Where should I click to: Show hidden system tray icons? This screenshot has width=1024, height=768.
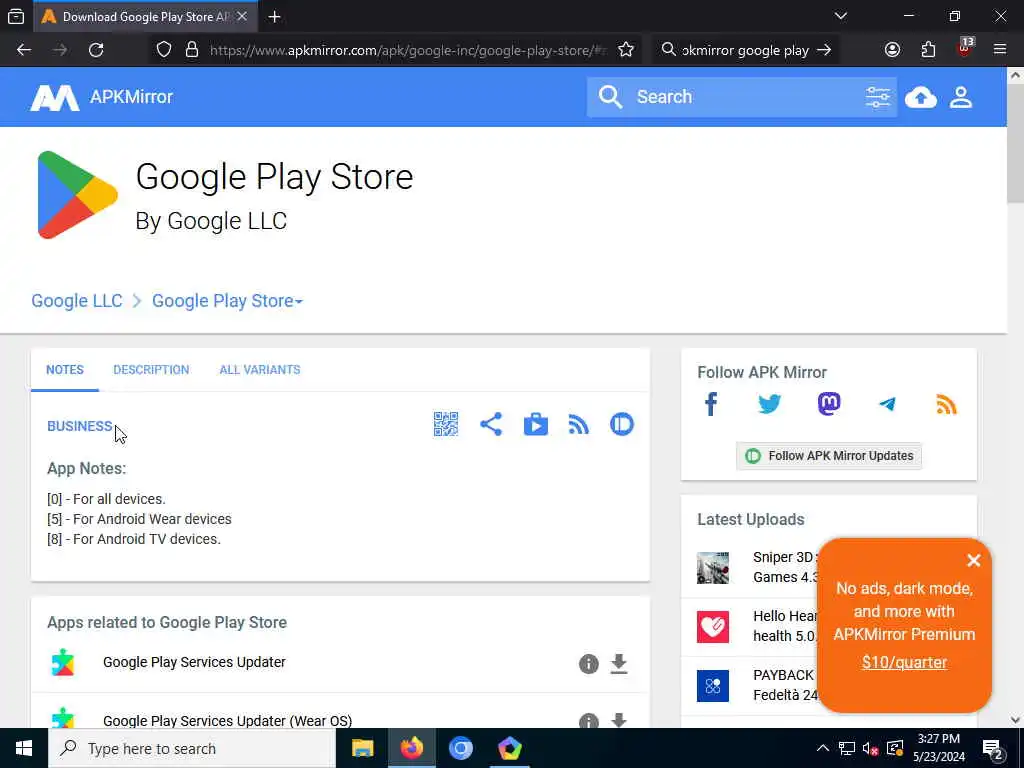823,748
